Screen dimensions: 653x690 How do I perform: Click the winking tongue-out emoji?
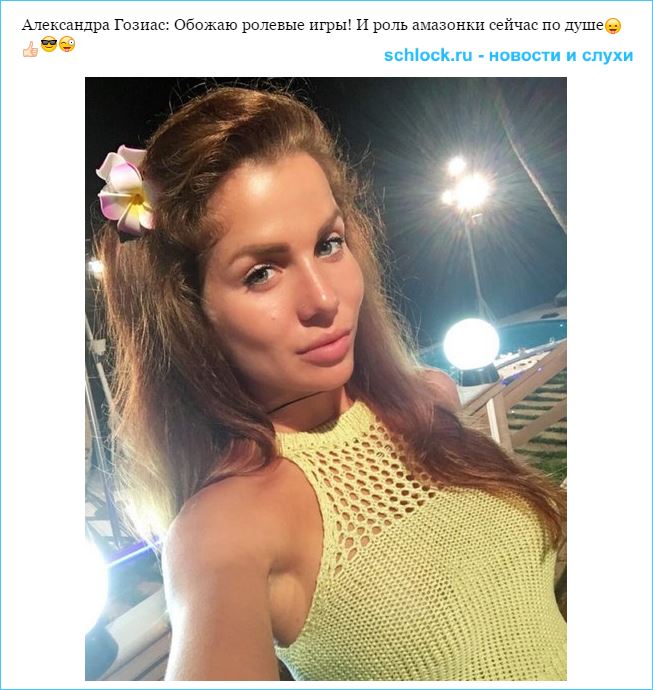pos(67,44)
